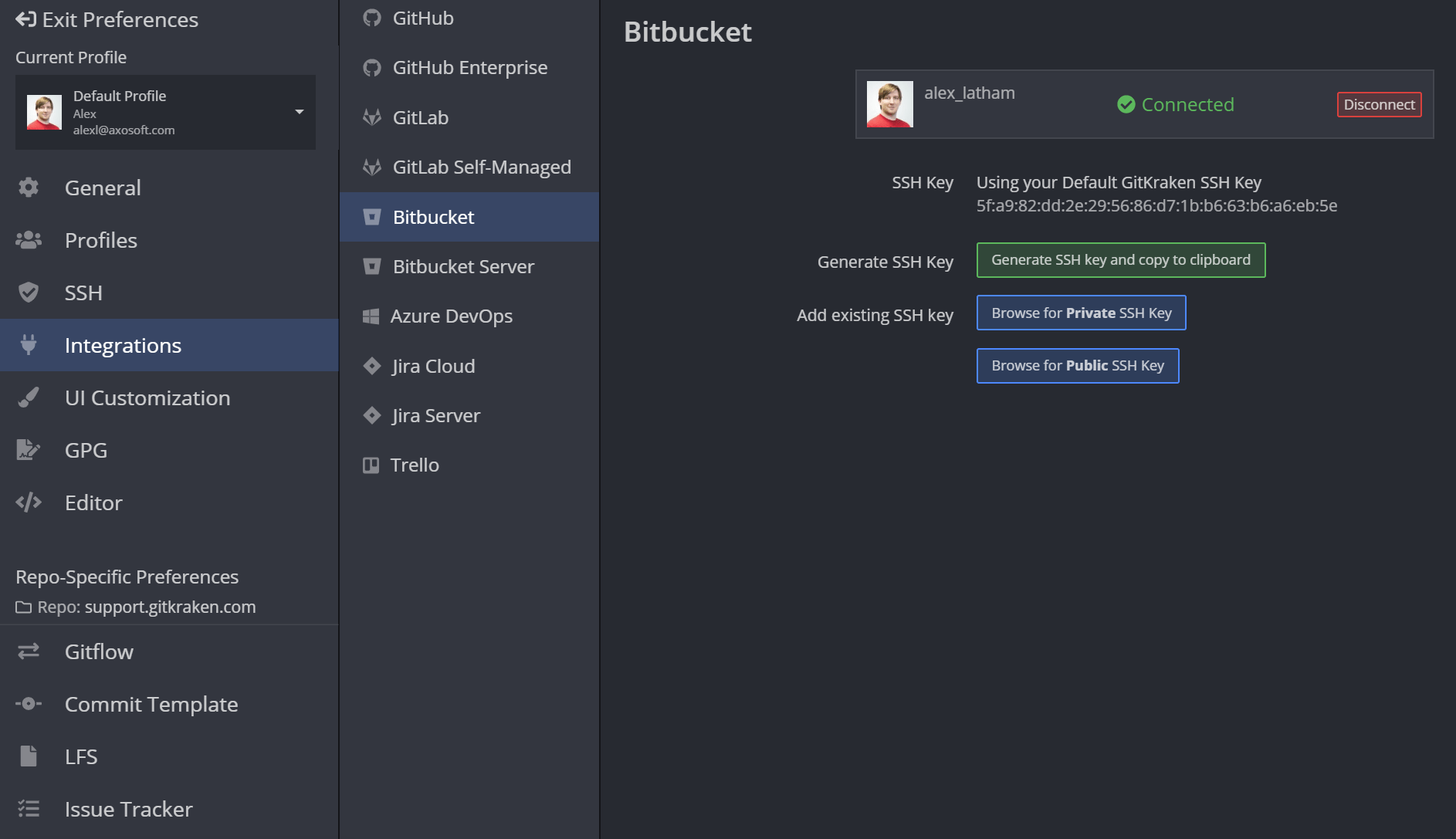The width and height of the screenshot is (1456, 839).
Task: Select the GitHub icon in the integrations list
Action: click(x=372, y=18)
